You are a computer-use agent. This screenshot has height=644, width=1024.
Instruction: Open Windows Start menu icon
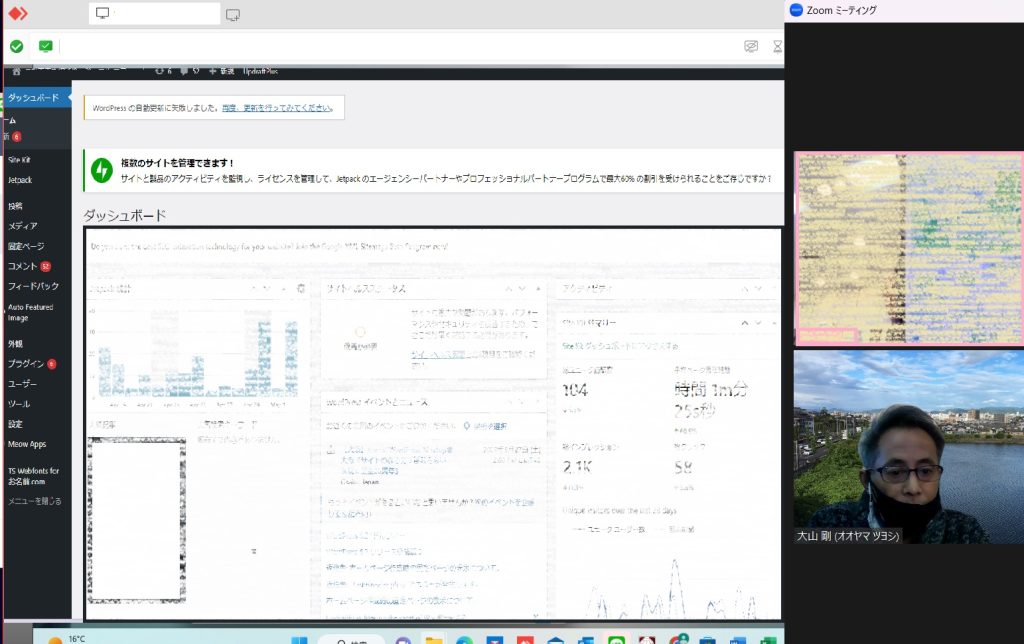297,638
